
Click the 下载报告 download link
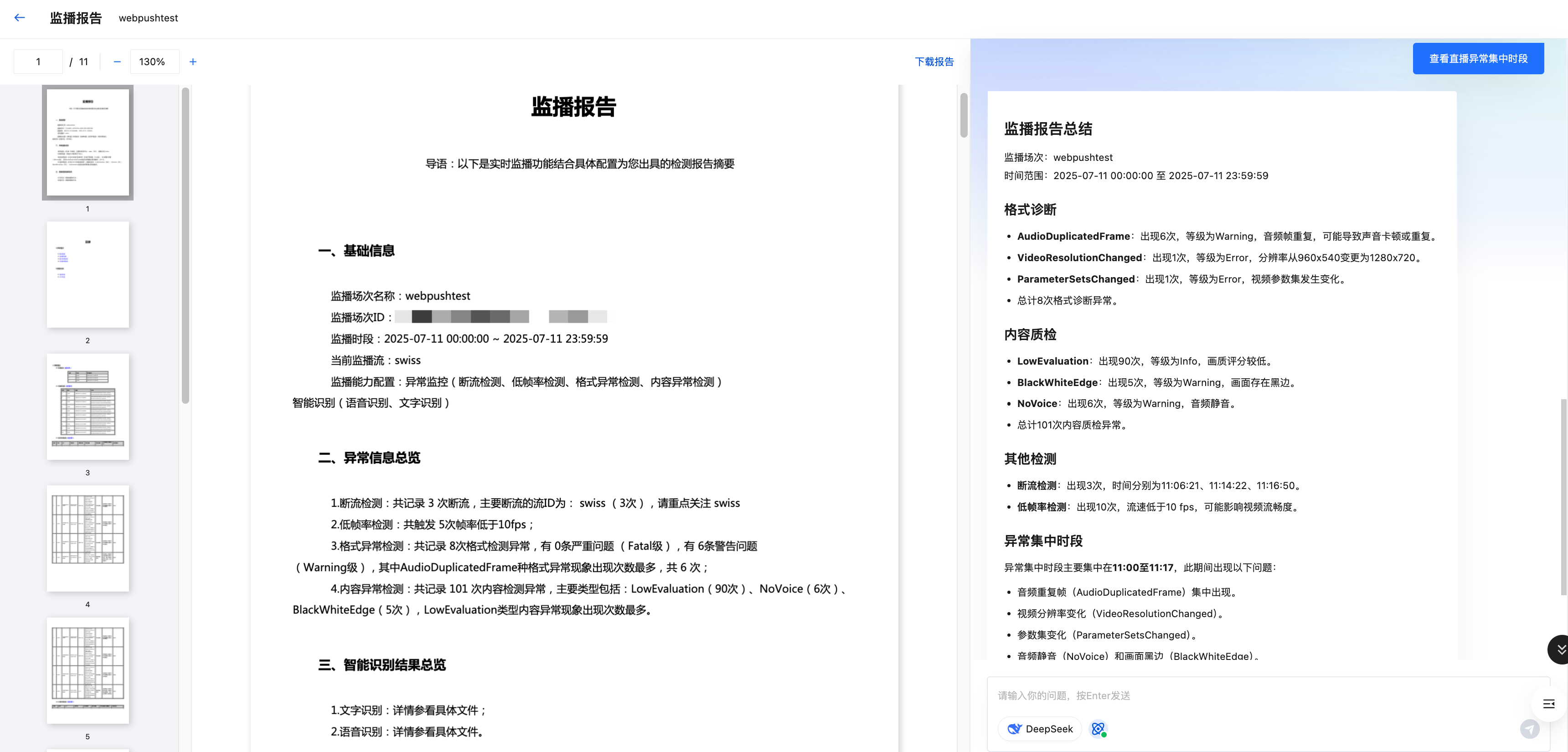(x=934, y=62)
